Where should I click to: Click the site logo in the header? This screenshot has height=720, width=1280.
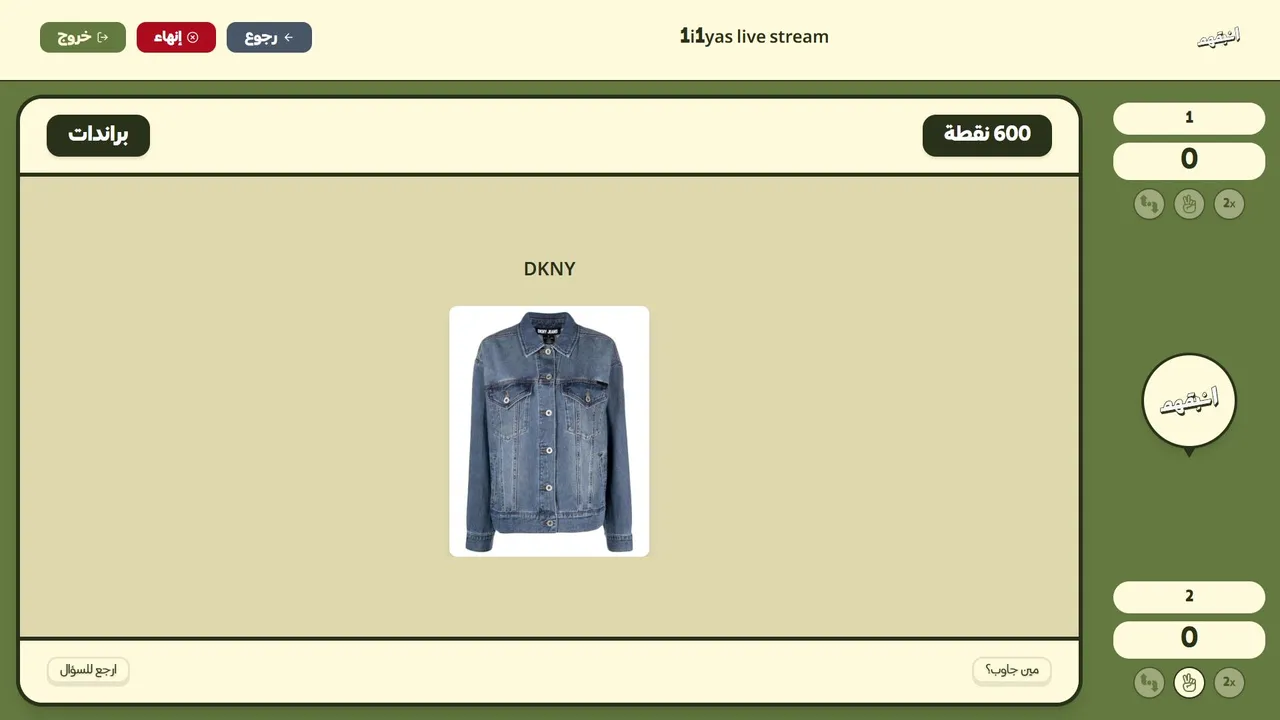(1219, 37)
